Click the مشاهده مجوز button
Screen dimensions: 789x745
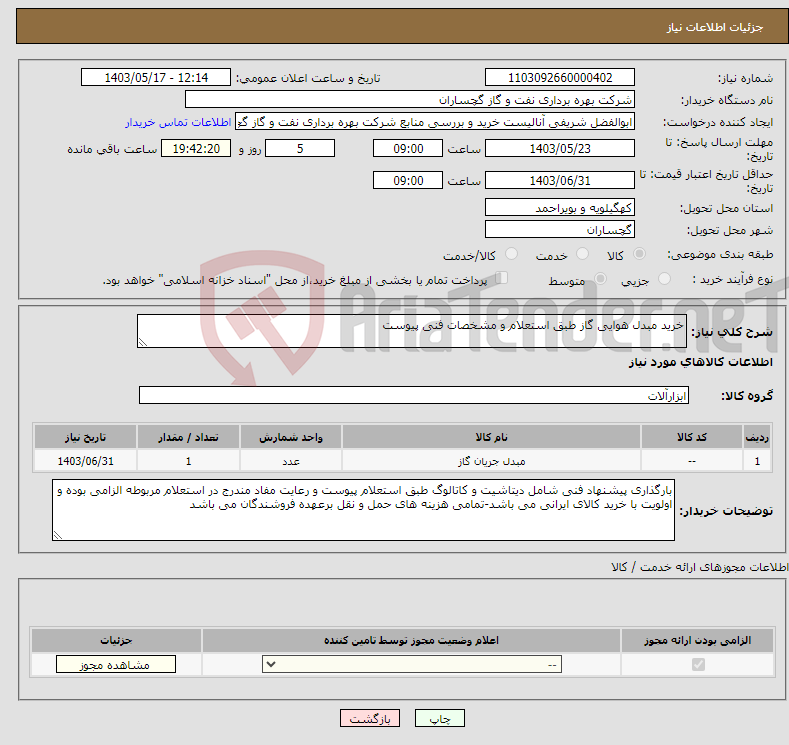point(116,665)
